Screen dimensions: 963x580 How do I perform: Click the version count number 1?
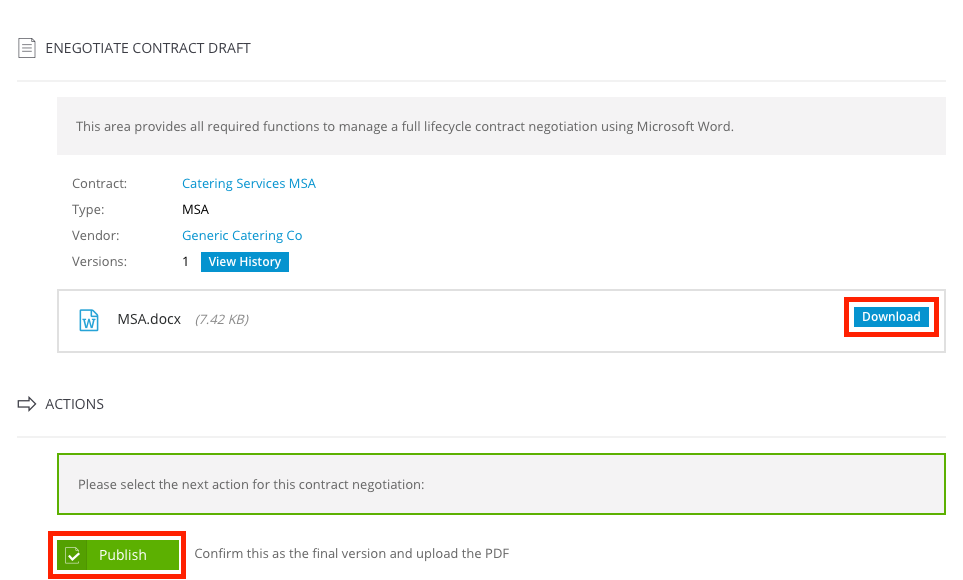[x=185, y=262]
